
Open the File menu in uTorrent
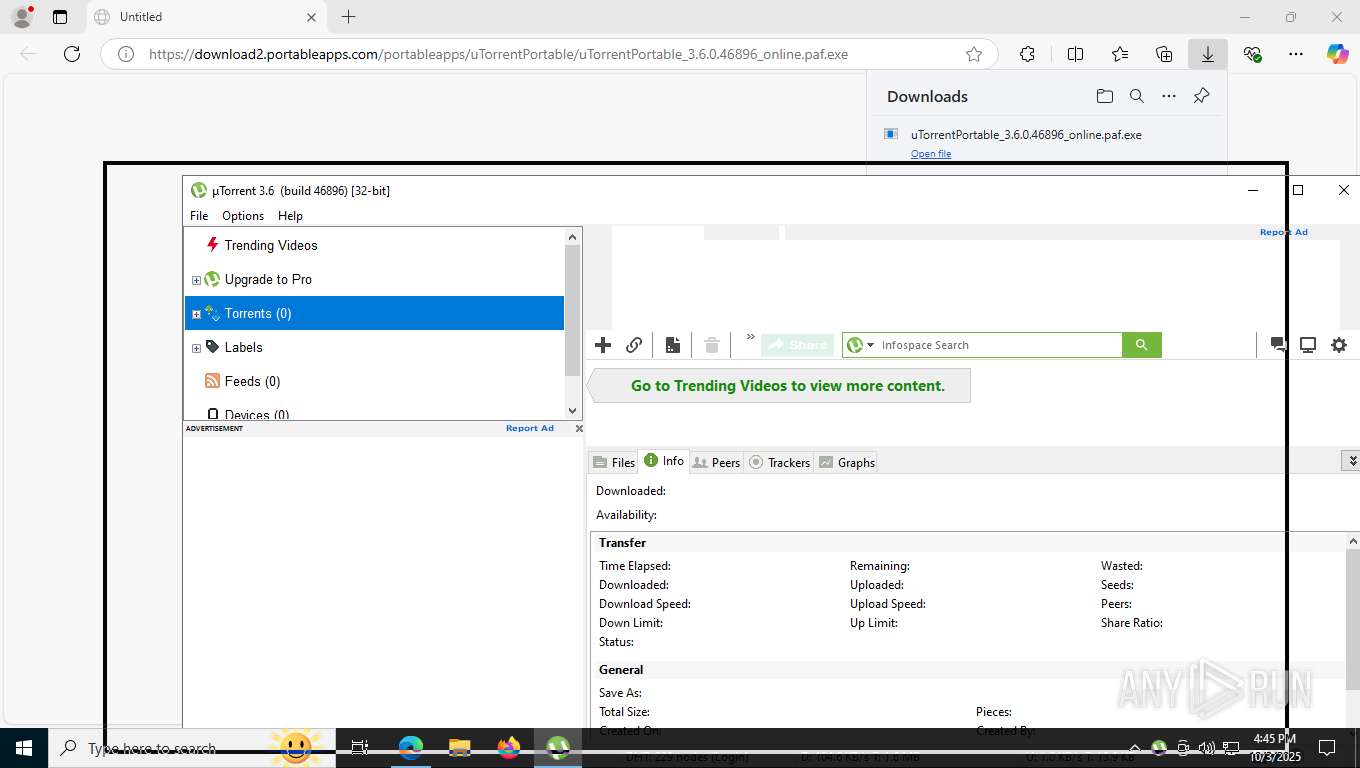pyautogui.click(x=199, y=216)
